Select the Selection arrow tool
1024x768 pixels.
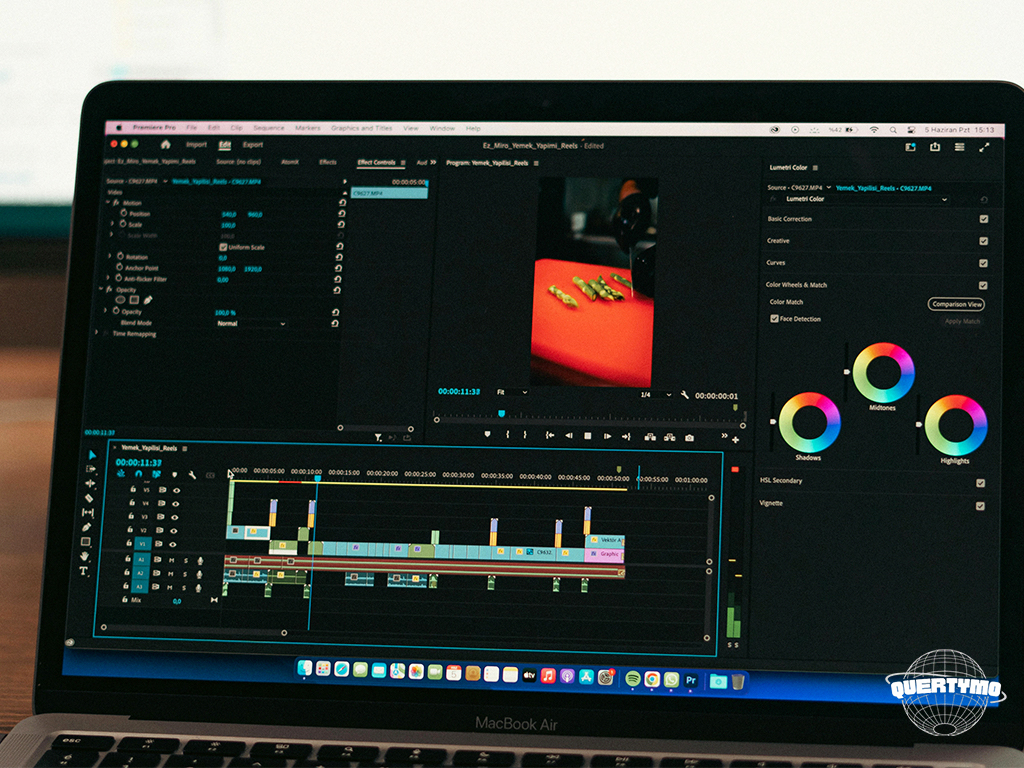(91, 455)
